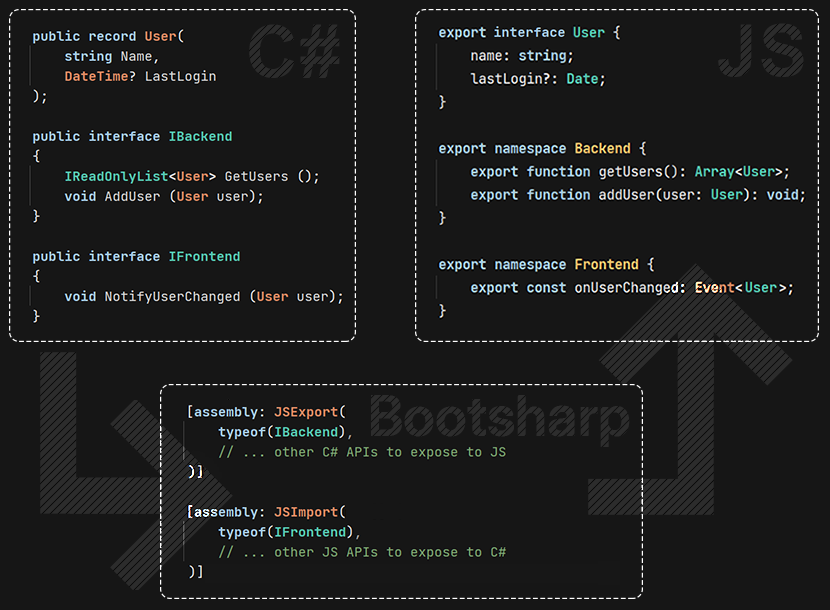Screen dimensions: 830x610
Task: Select the '[assembly: JSImport(' attribute line
Action: tap(266, 512)
